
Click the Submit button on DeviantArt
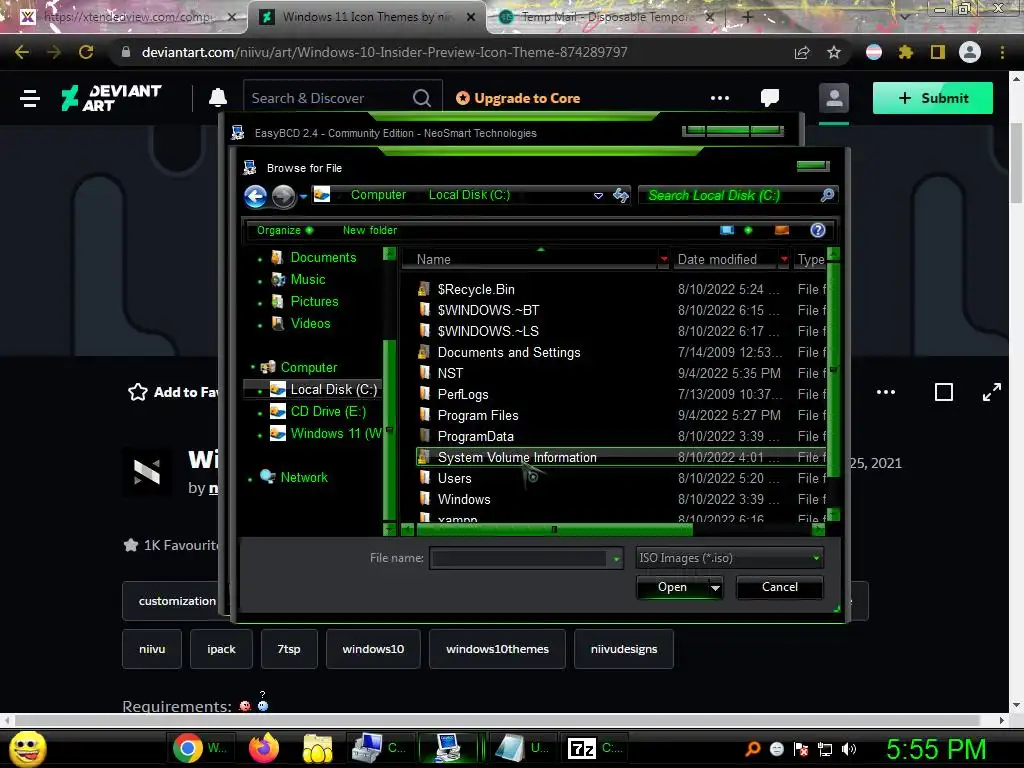[933, 98]
